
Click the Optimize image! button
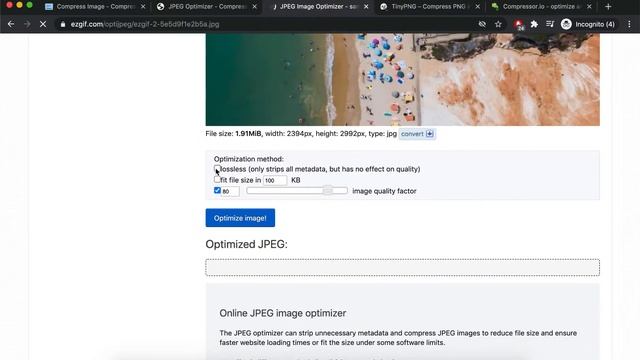(x=240, y=218)
